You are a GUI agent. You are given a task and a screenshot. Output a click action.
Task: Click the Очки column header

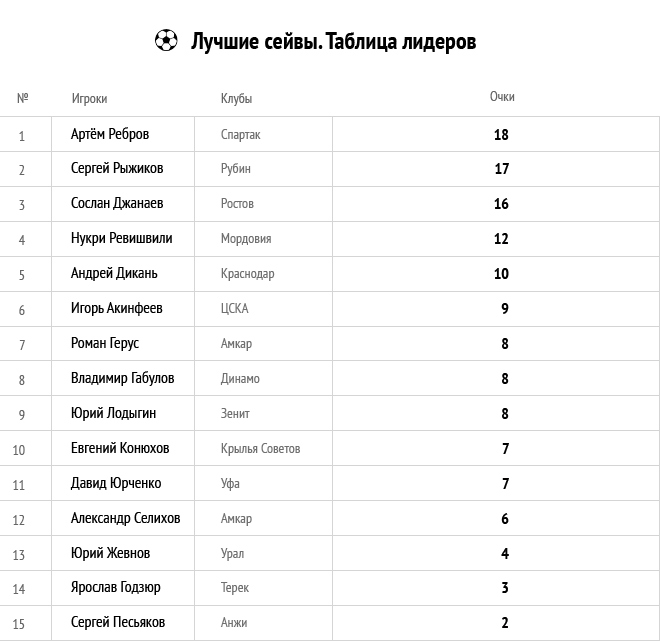click(502, 97)
